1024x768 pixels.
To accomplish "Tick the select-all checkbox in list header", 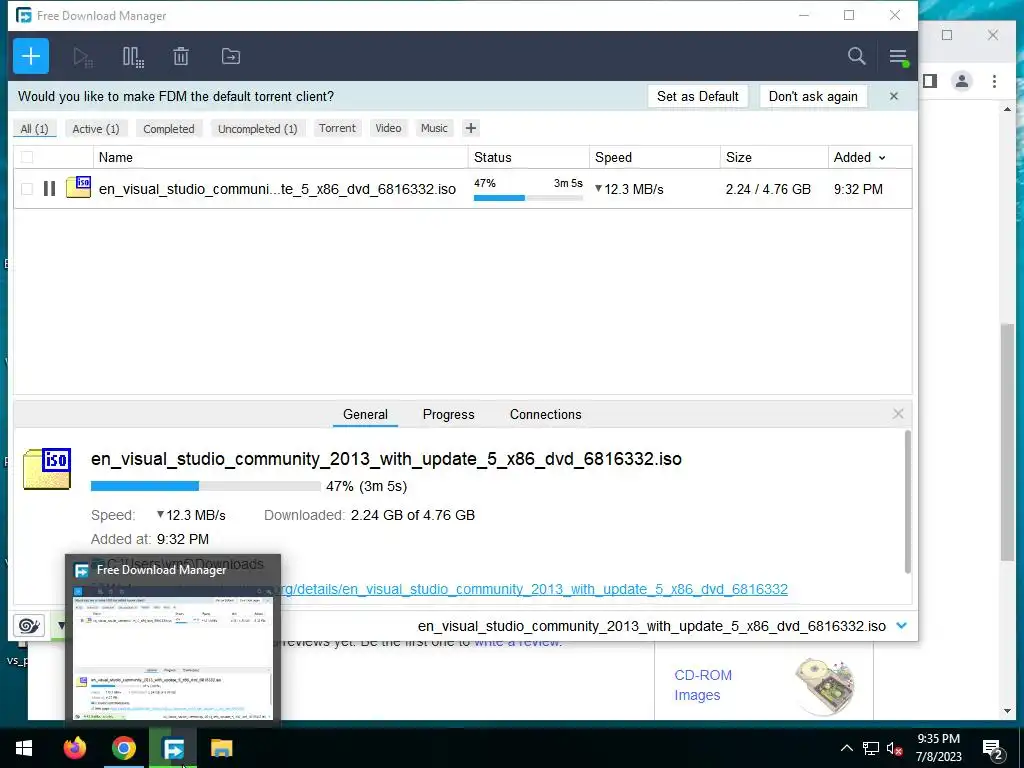I will tap(27, 157).
